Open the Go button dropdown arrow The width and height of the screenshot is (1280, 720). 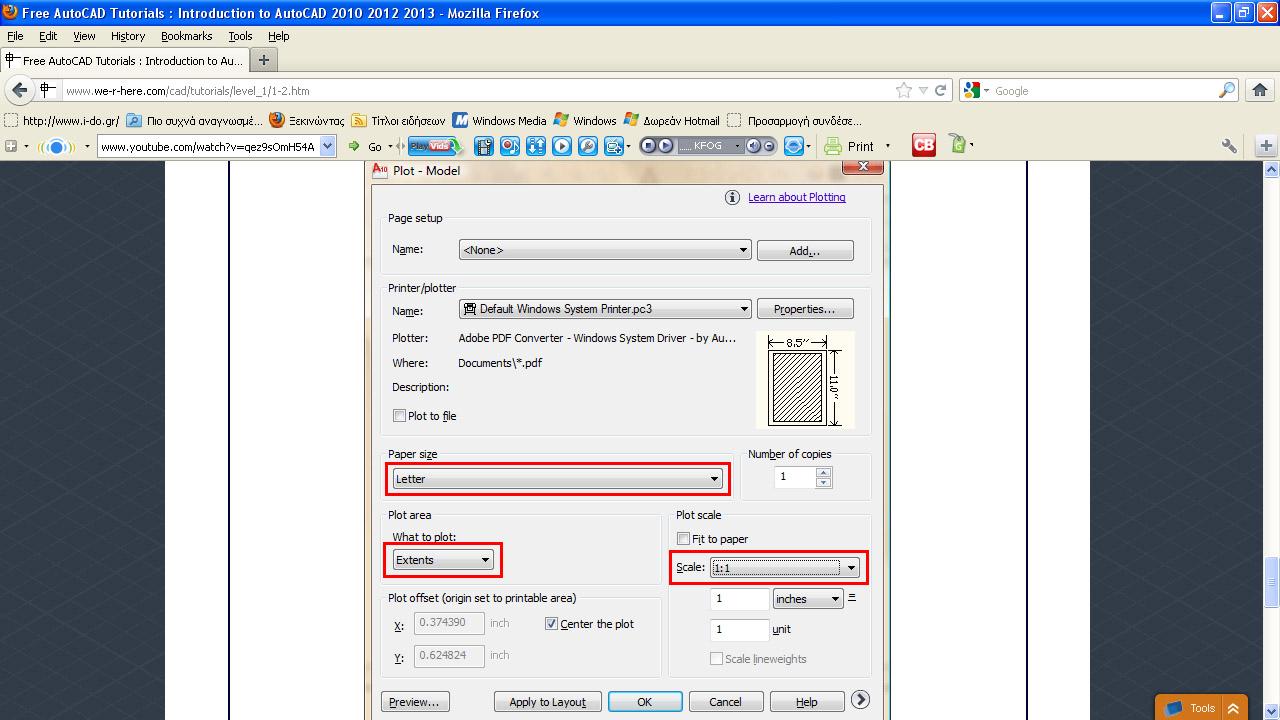point(391,146)
